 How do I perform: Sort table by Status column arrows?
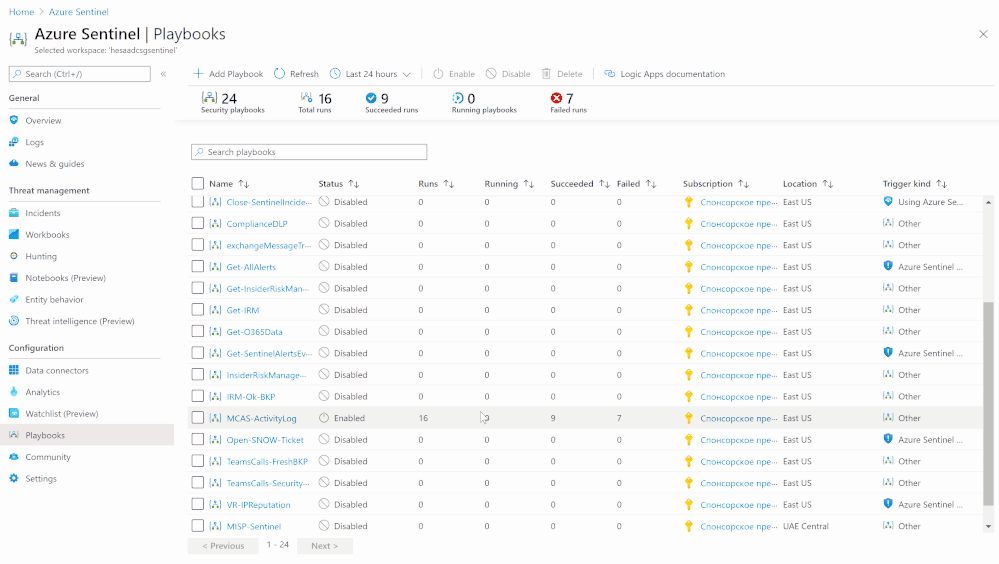[x=354, y=184]
